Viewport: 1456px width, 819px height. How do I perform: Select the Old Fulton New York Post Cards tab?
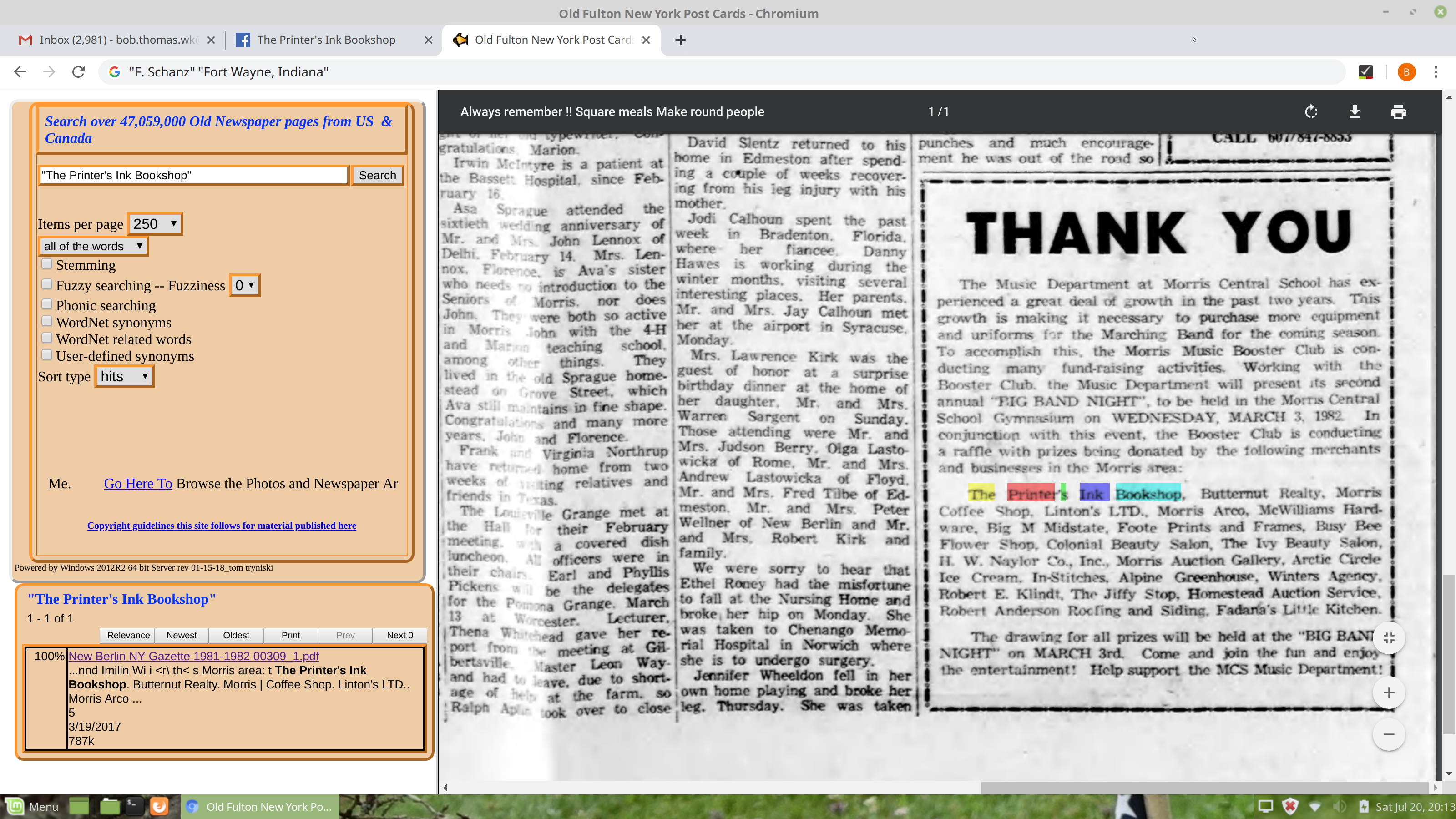coord(551,40)
